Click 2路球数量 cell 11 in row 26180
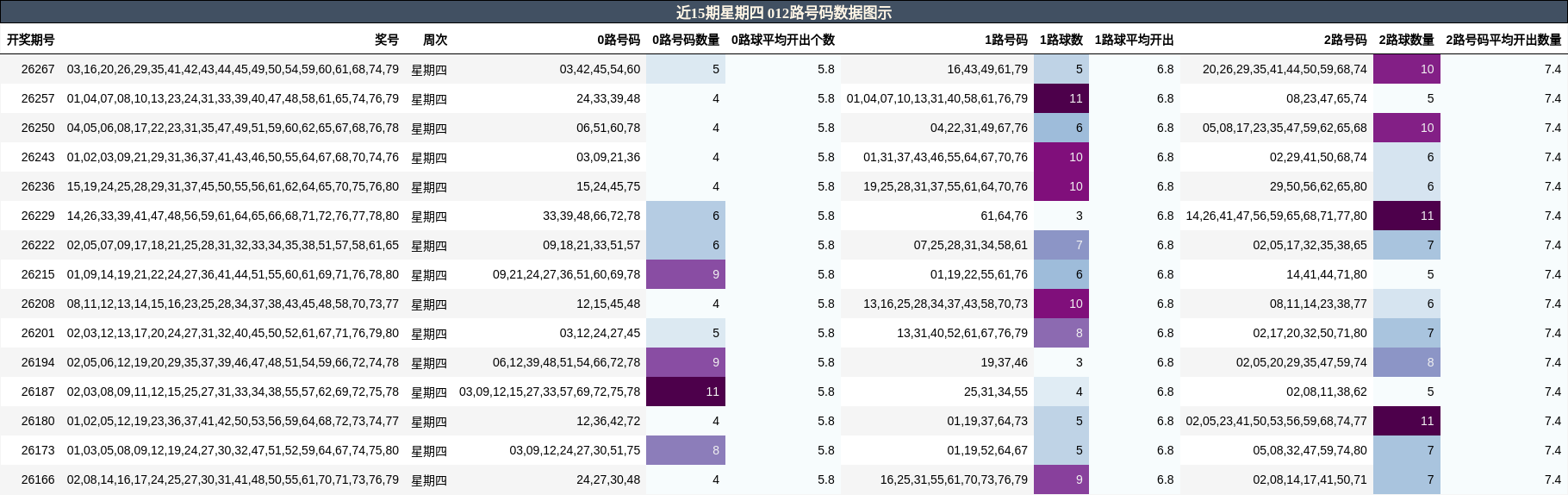Viewport: 1568px width, 495px height. pyautogui.click(x=1407, y=421)
